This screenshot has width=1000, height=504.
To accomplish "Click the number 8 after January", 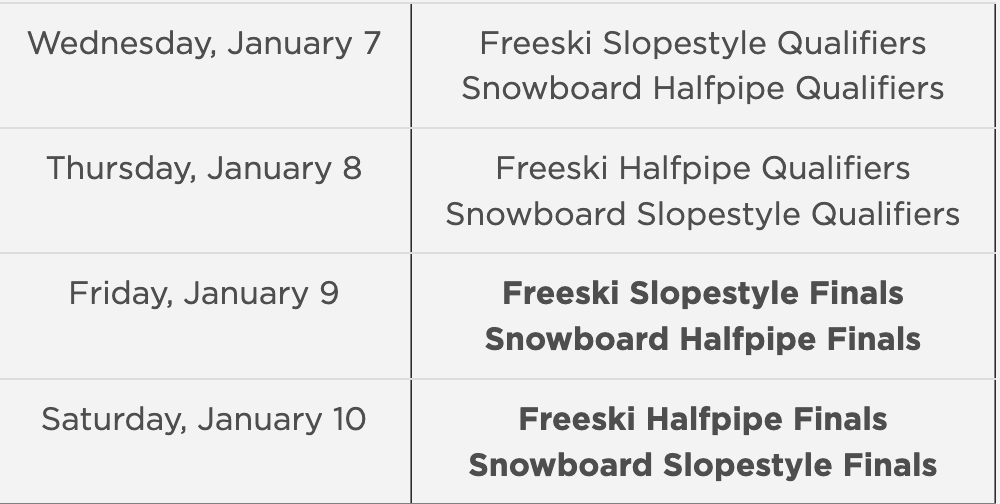I will click(x=351, y=168).
